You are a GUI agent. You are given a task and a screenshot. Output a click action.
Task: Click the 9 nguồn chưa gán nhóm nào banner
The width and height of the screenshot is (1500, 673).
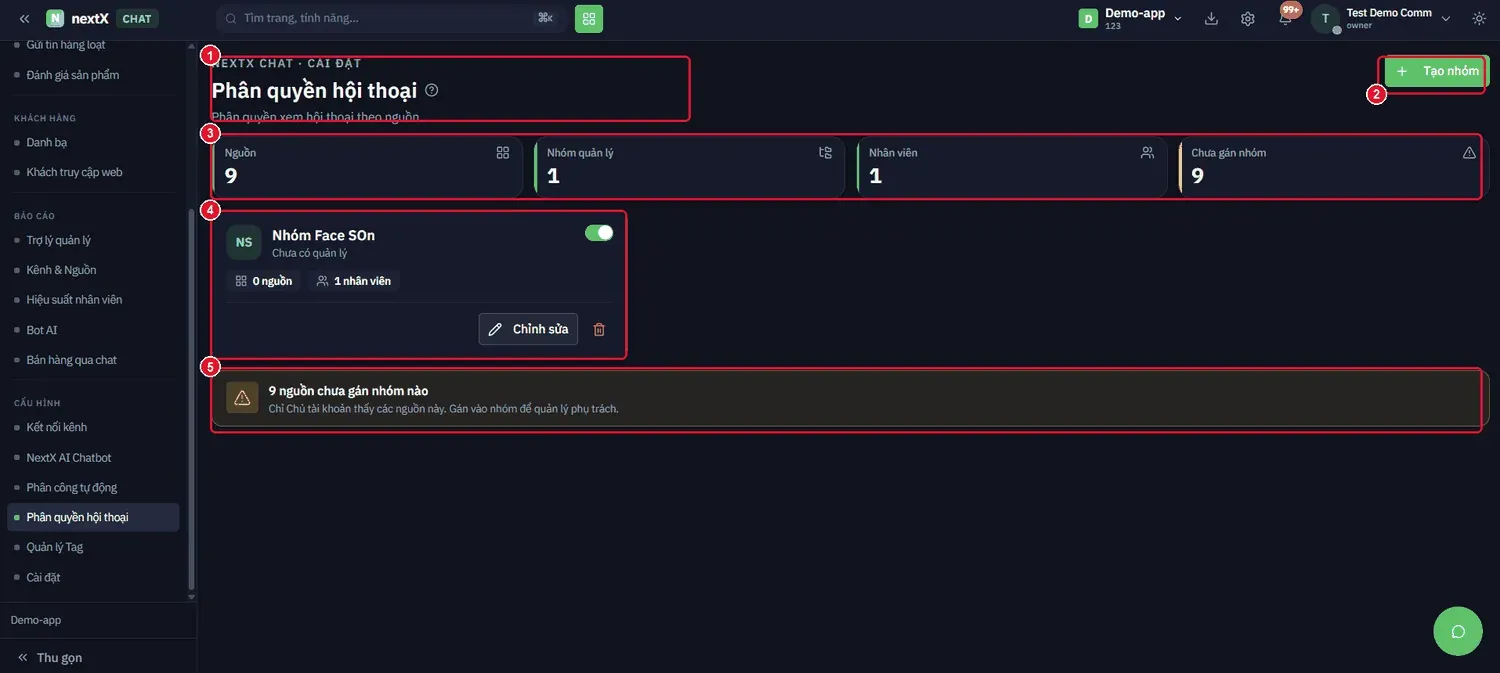pyautogui.click(x=850, y=399)
